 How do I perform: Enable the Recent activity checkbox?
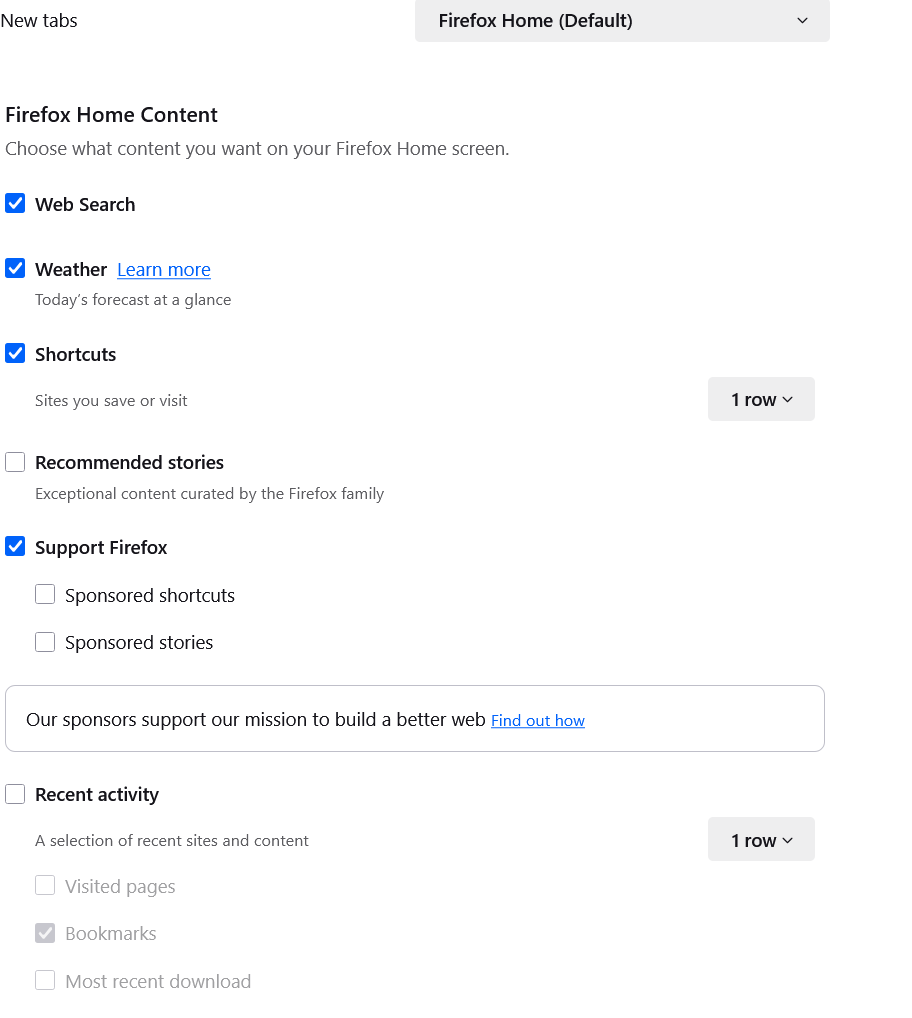(x=15, y=794)
